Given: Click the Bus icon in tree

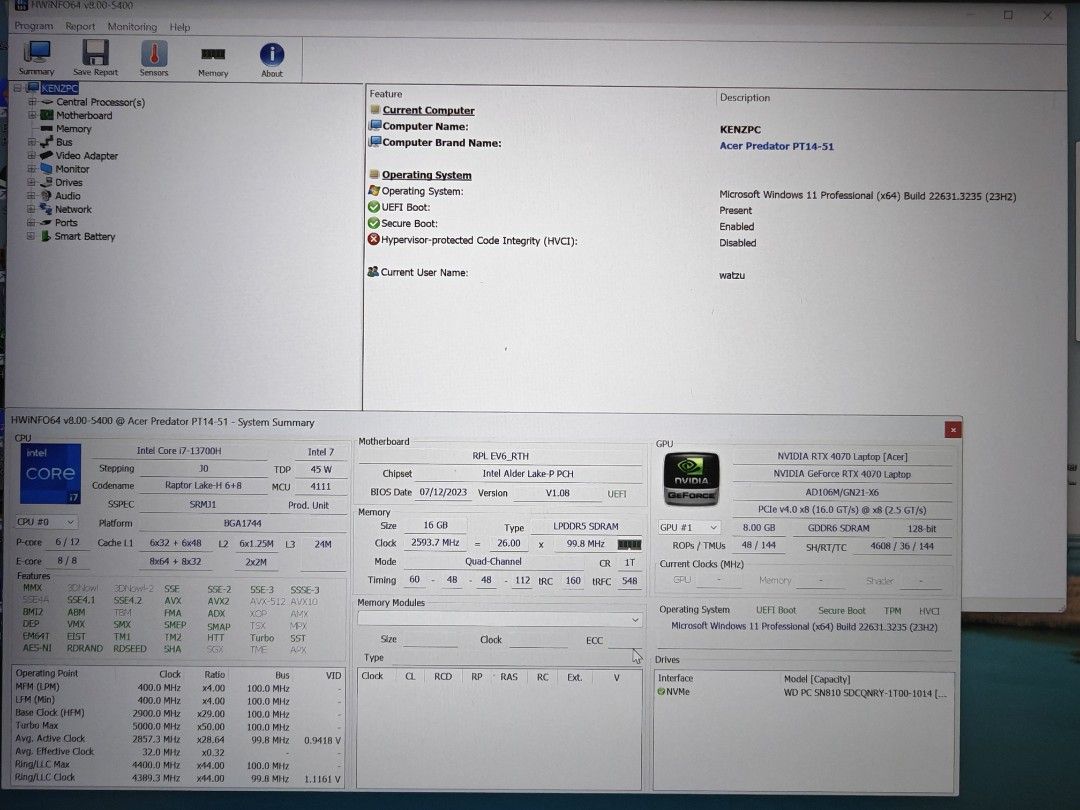Looking at the screenshot, I should (x=47, y=142).
